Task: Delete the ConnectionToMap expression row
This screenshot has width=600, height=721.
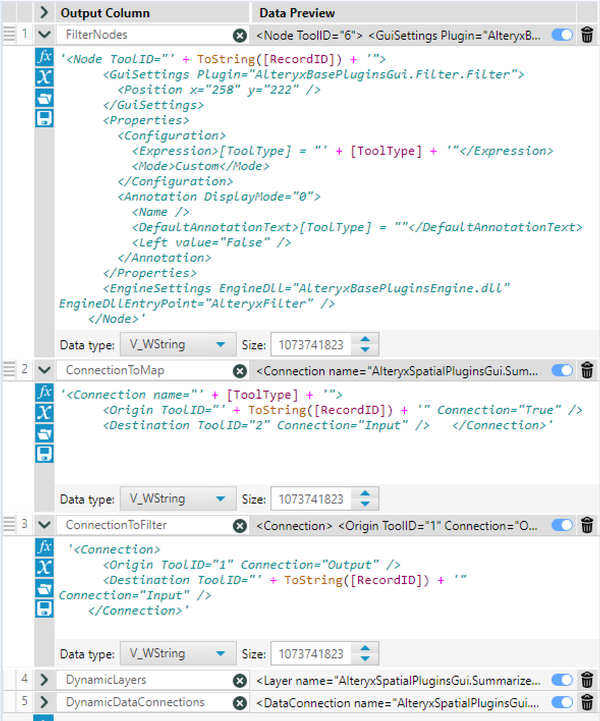Action: [x=587, y=370]
